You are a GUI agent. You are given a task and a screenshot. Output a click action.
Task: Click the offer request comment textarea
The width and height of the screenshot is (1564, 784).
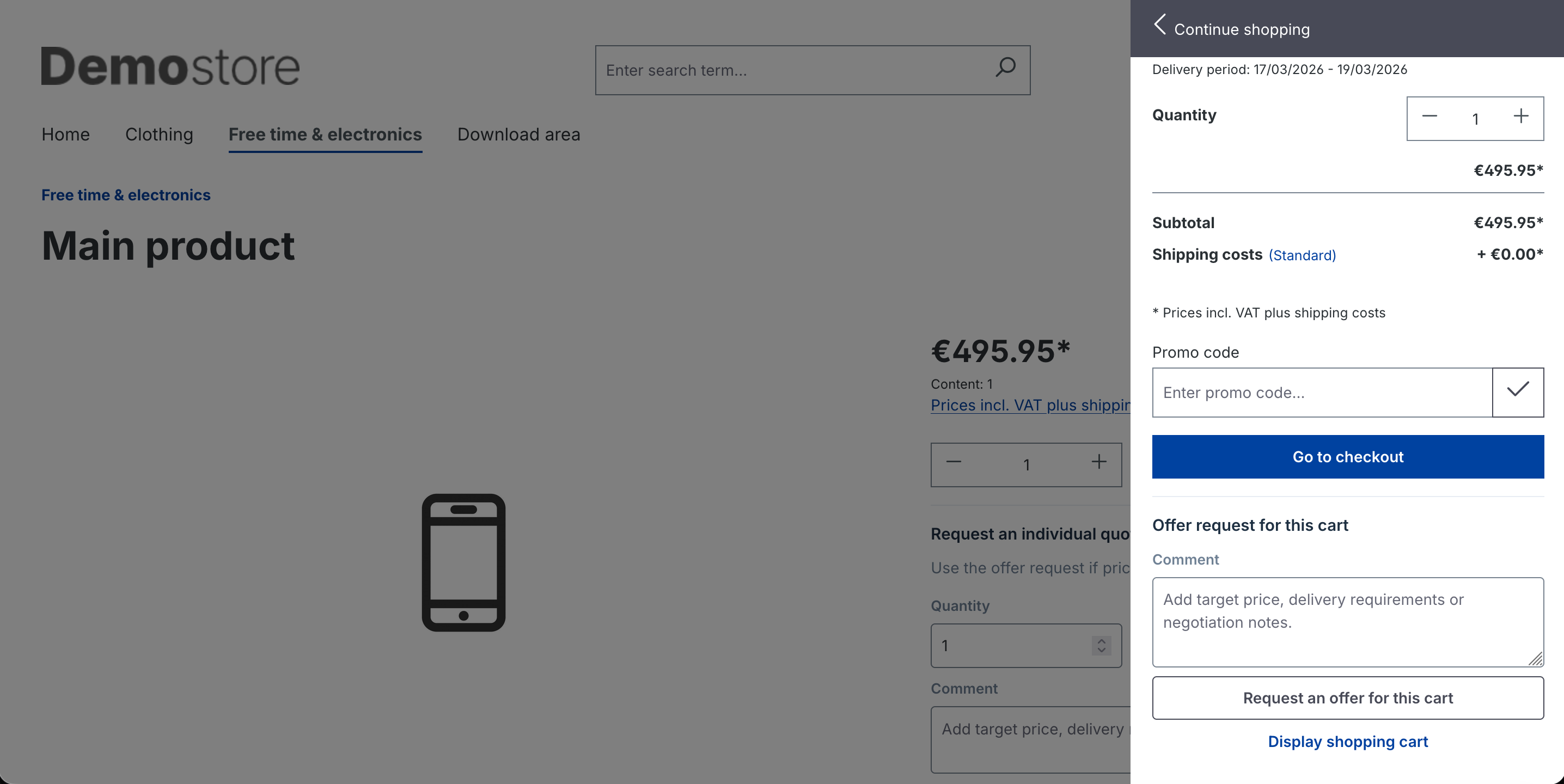tap(1347, 621)
